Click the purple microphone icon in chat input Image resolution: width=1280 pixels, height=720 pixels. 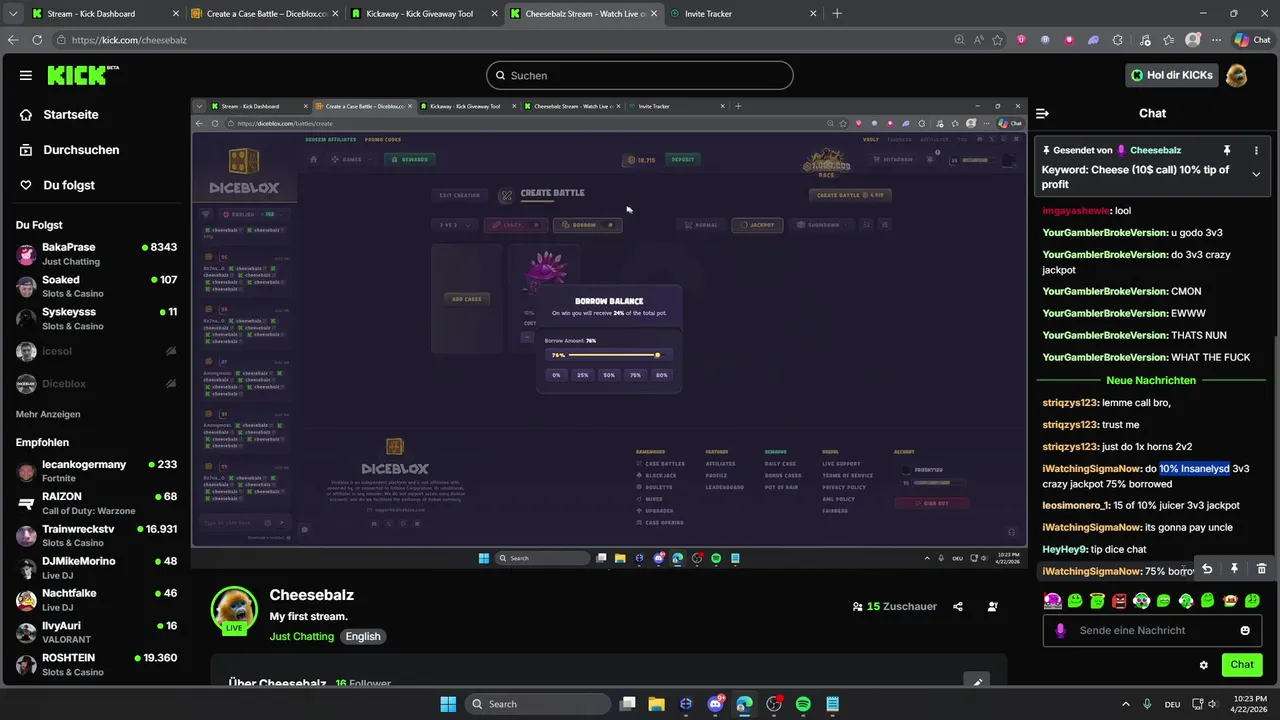1061,631
